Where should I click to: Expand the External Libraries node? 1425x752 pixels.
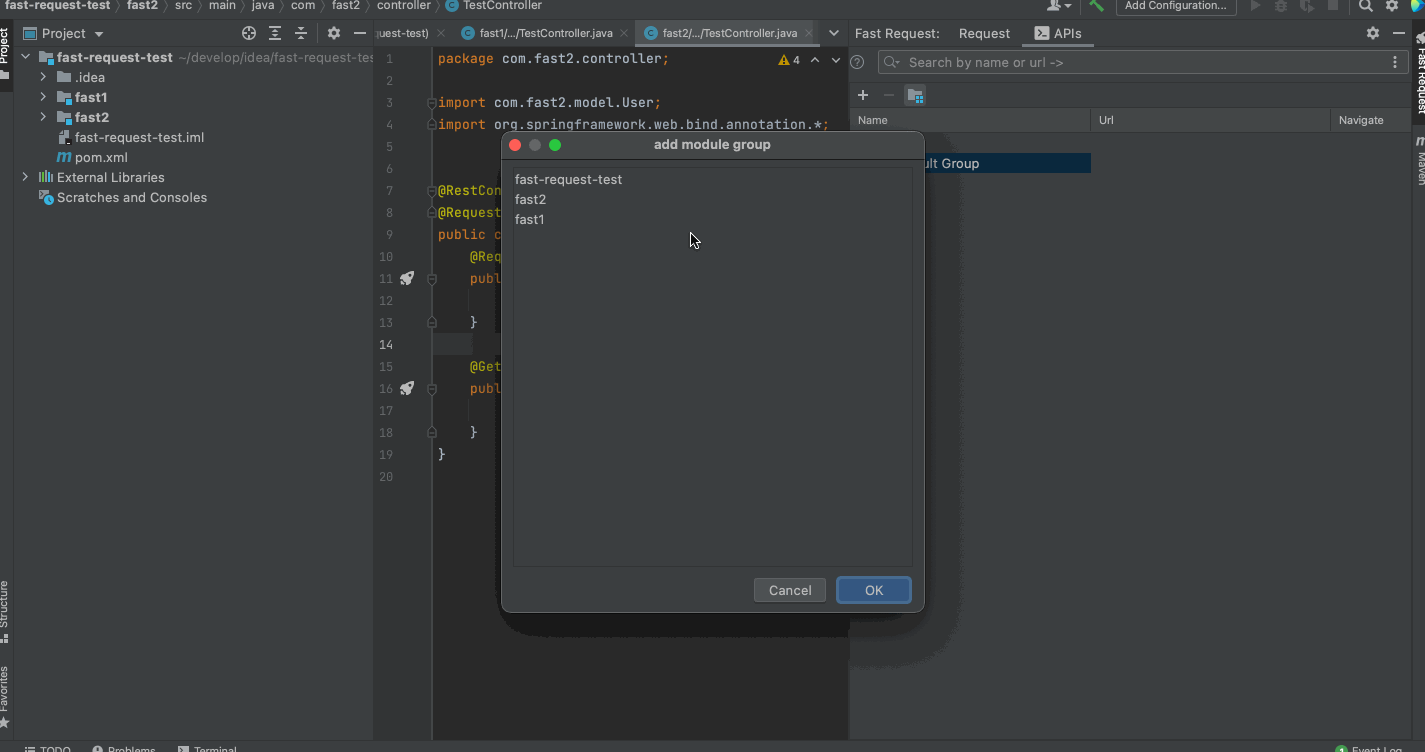(25, 177)
